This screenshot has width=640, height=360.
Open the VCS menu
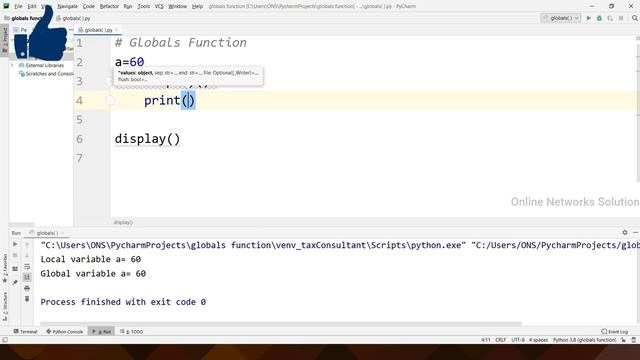[x=159, y=6]
